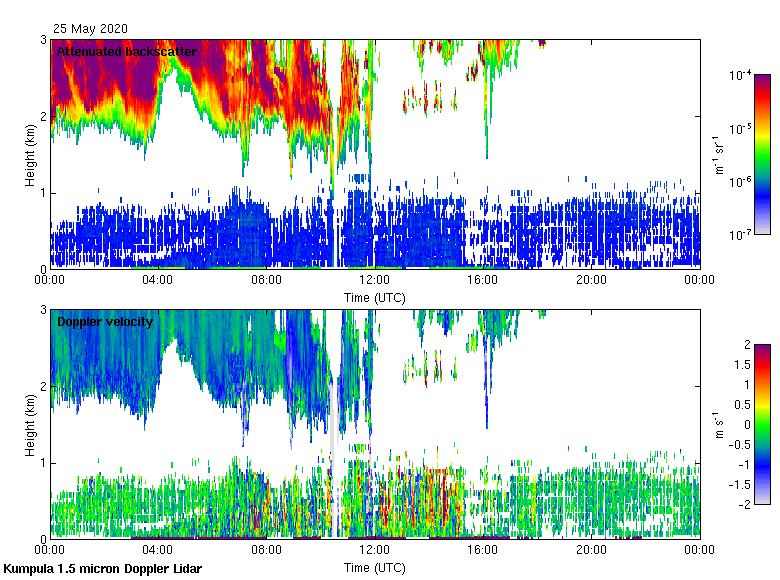
Task: Click the 10^-4 label on backscatter colorbar
Action: coord(740,75)
